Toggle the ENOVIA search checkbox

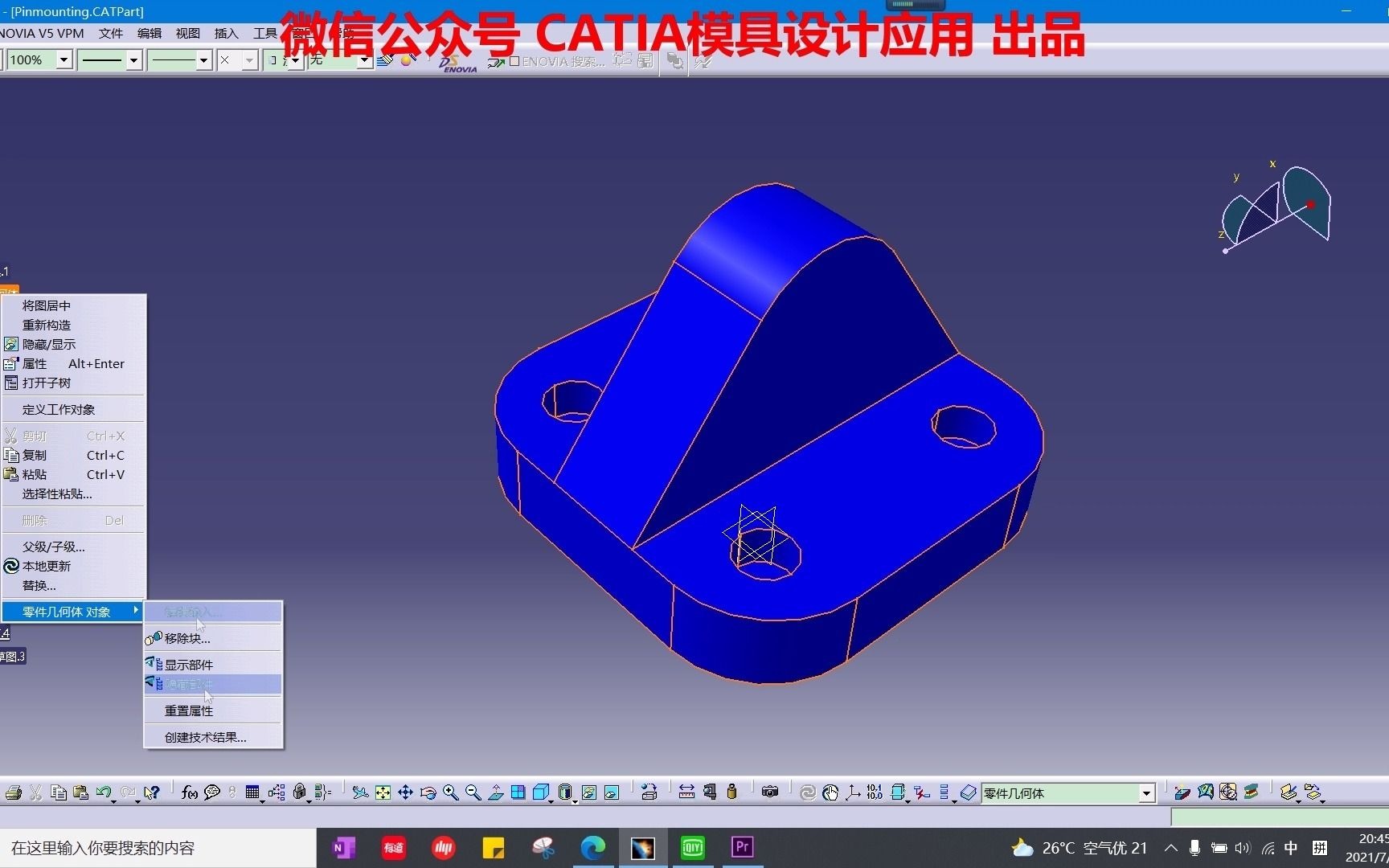click(514, 61)
